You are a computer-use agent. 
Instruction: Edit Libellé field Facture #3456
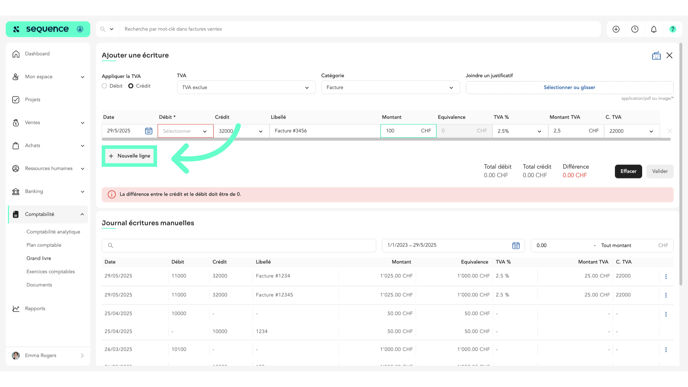point(325,131)
